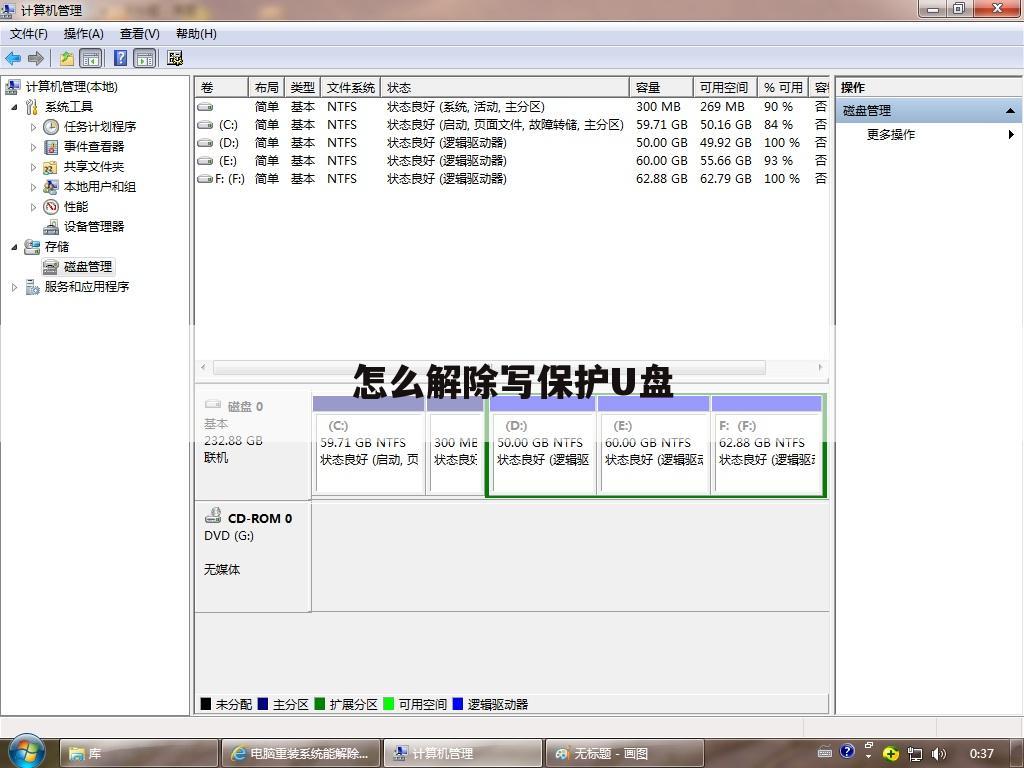The image size is (1024, 768).
Task: Select 计算机管理(本地) root node
Action: 72,87
